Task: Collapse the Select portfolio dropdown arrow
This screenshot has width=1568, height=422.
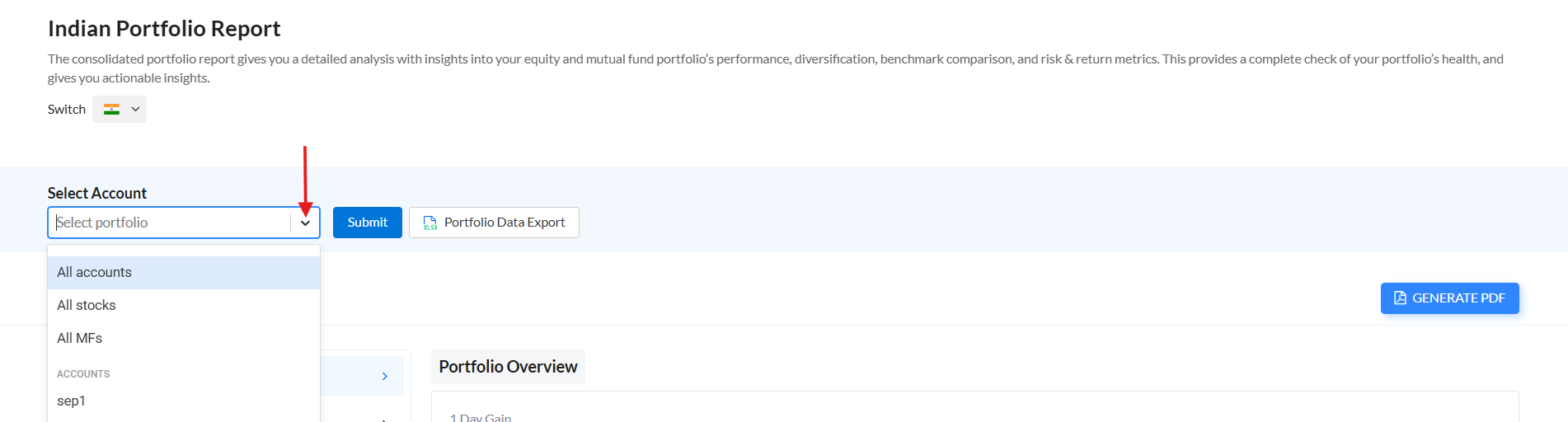Action: (x=305, y=223)
